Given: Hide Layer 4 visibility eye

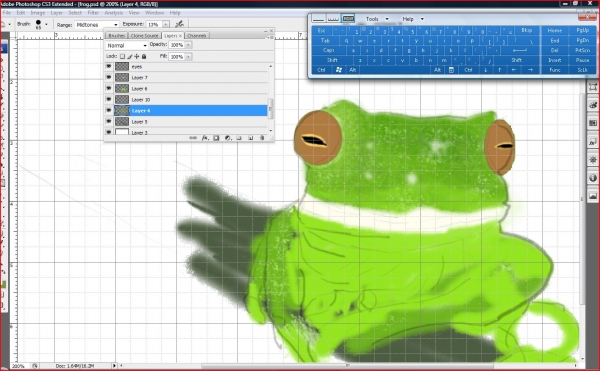Looking at the screenshot, I should point(109,111).
